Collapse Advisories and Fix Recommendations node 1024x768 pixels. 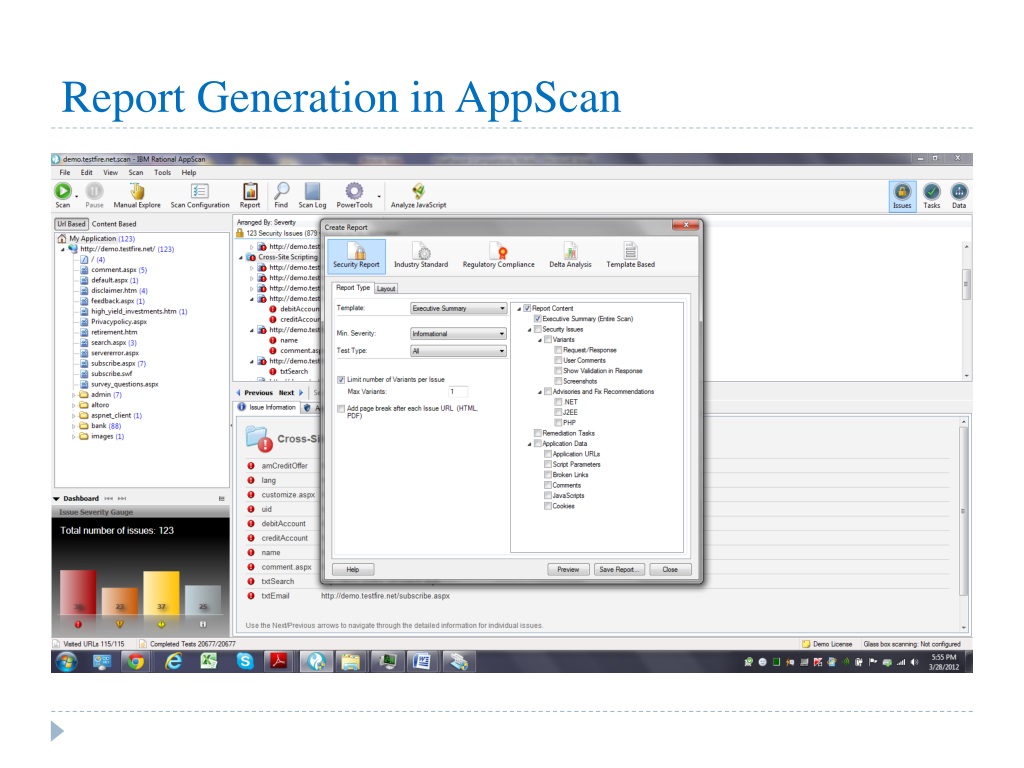[540, 392]
